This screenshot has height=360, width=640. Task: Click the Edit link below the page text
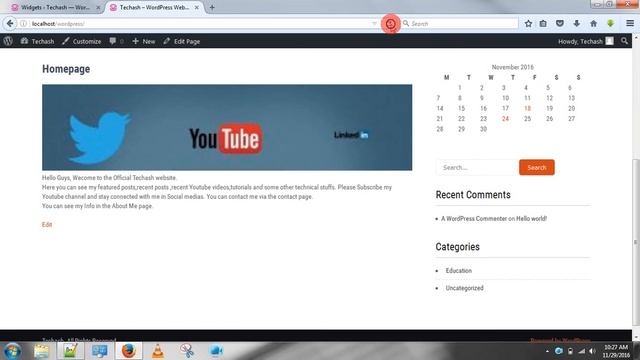coord(47,224)
